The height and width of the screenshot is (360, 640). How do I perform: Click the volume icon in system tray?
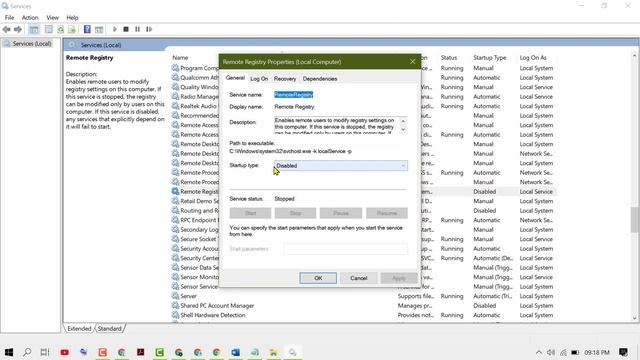pyautogui.click(x=551, y=352)
